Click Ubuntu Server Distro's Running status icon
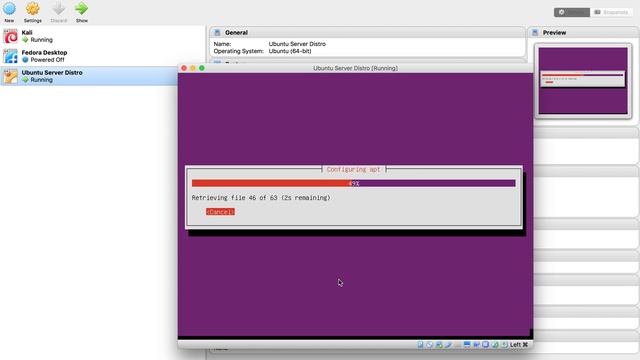The width and height of the screenshot is (640, 360). (25, 80)
